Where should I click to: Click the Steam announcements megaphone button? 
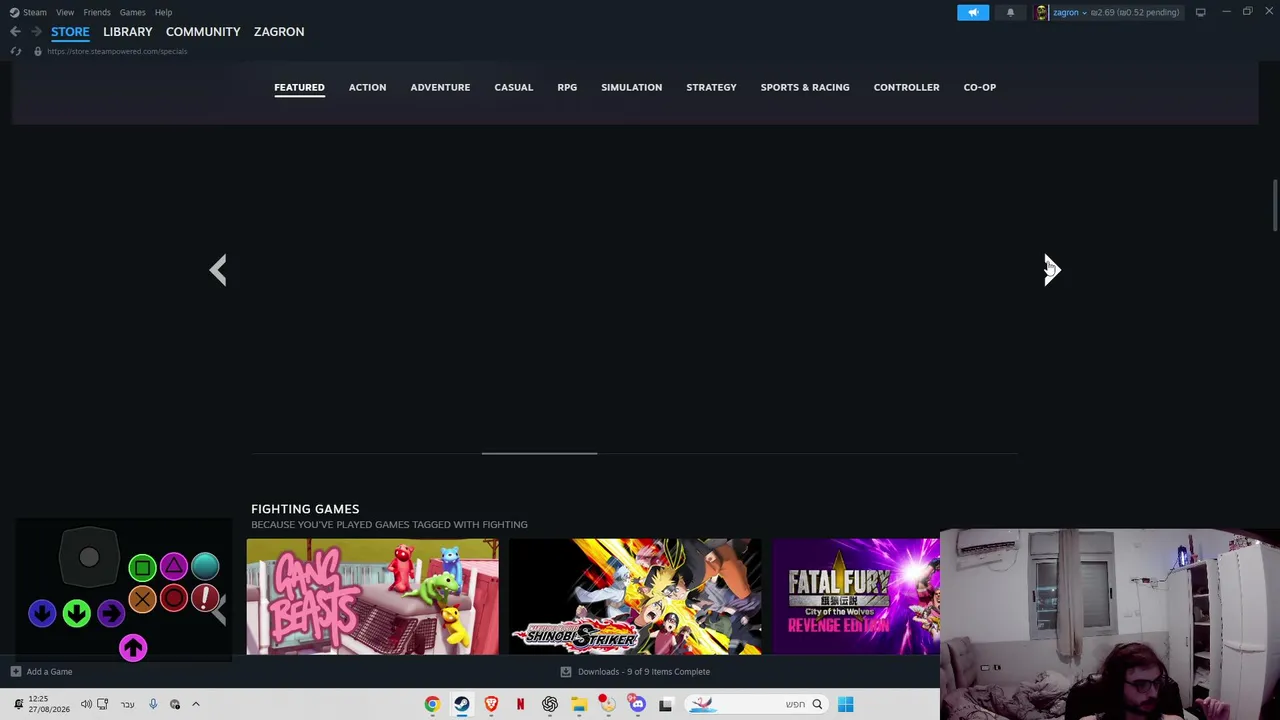point(973,12)
